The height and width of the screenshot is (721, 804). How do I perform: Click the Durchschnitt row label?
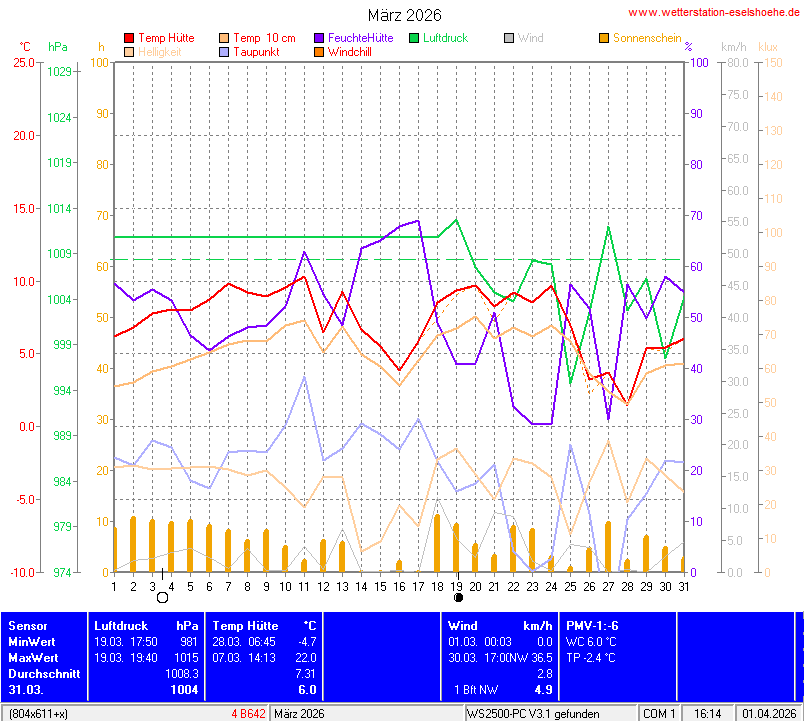pos(44,674)
